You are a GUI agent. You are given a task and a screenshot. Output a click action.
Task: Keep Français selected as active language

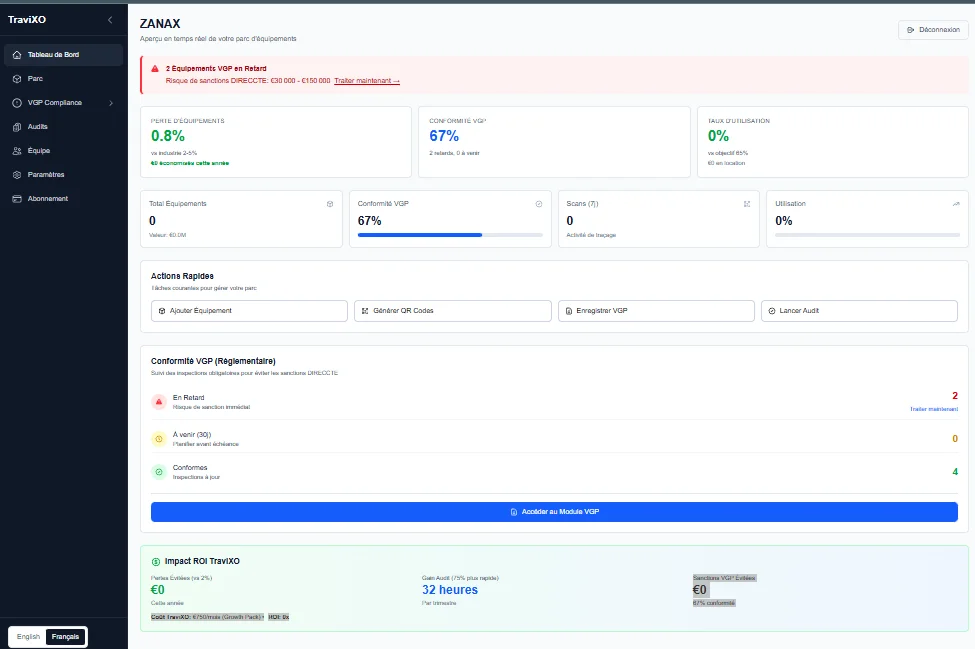point(64,636)
